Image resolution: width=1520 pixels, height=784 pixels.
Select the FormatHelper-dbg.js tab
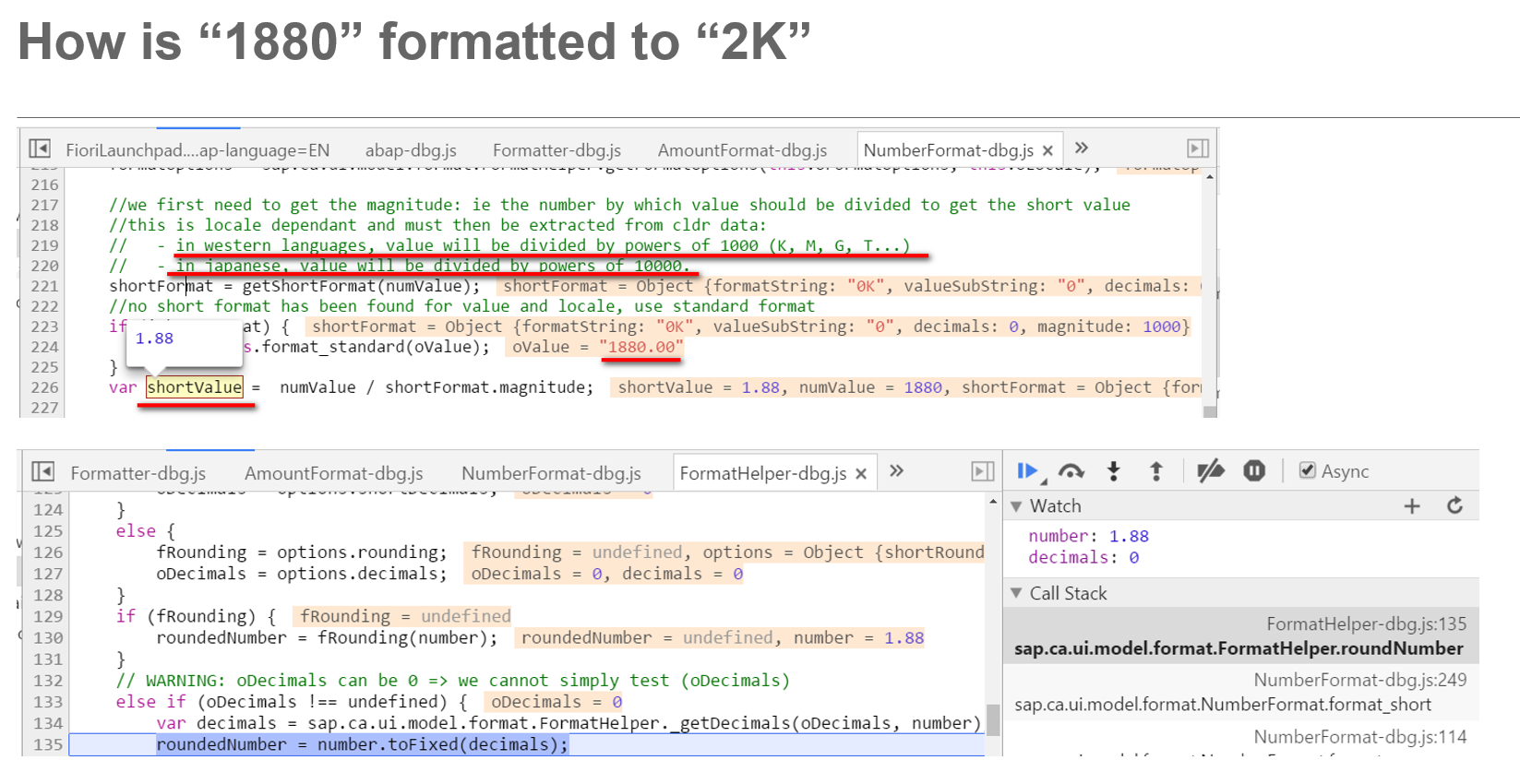pyautogui.click(x=763, y=473)
